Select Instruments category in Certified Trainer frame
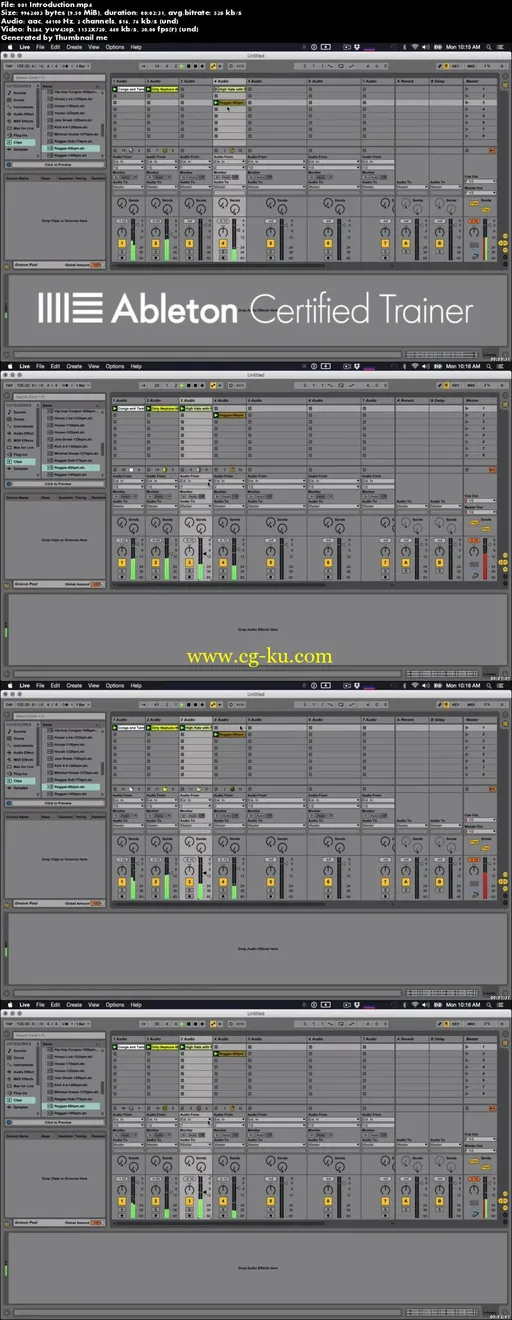The image size is (512, 1320). point(21,108)
